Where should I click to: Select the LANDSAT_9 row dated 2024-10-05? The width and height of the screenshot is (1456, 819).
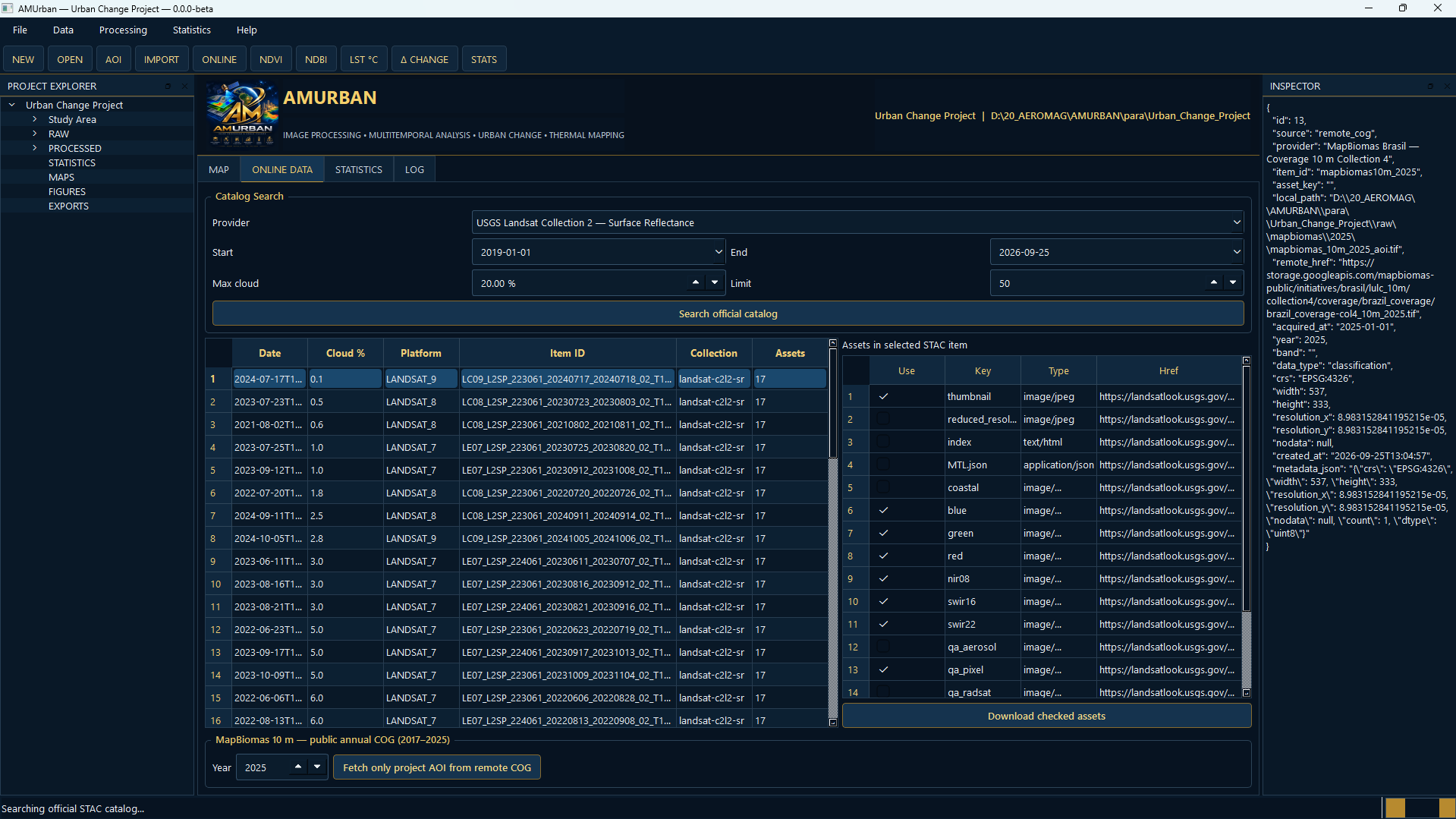click(516, 538)
